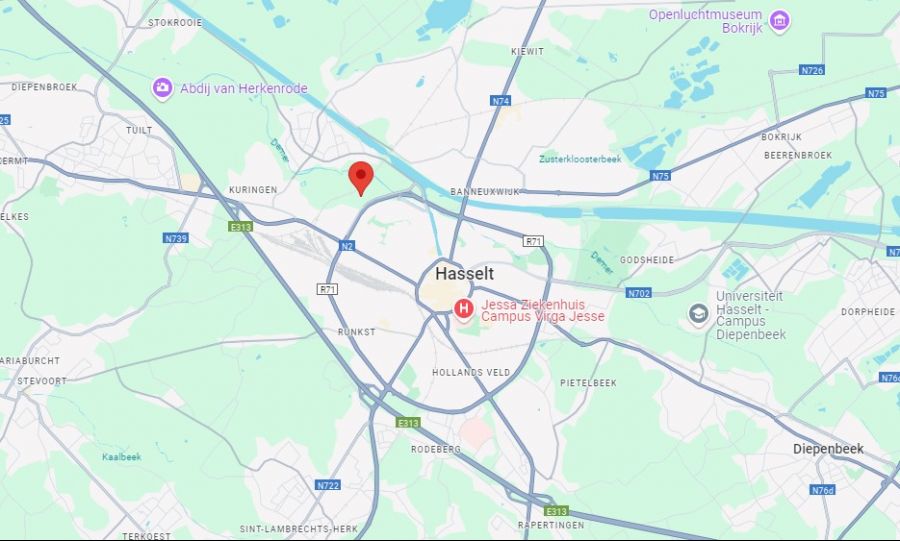Open Jessa Ziekenhuis Campus Virga Jesse label
Screen dimensions: 900x541
pyautogui.click(x=542, y=310)
